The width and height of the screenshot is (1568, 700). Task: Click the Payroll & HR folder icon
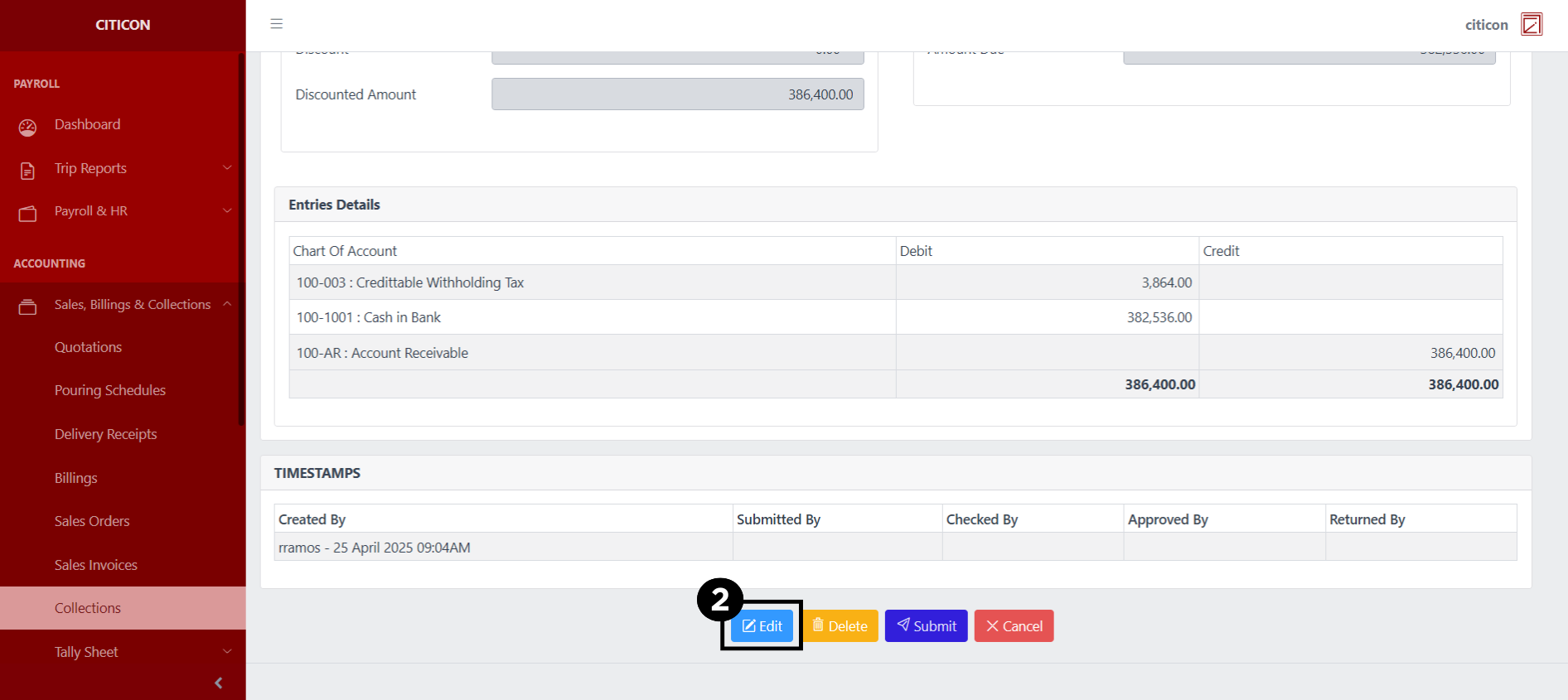(27, 214)
